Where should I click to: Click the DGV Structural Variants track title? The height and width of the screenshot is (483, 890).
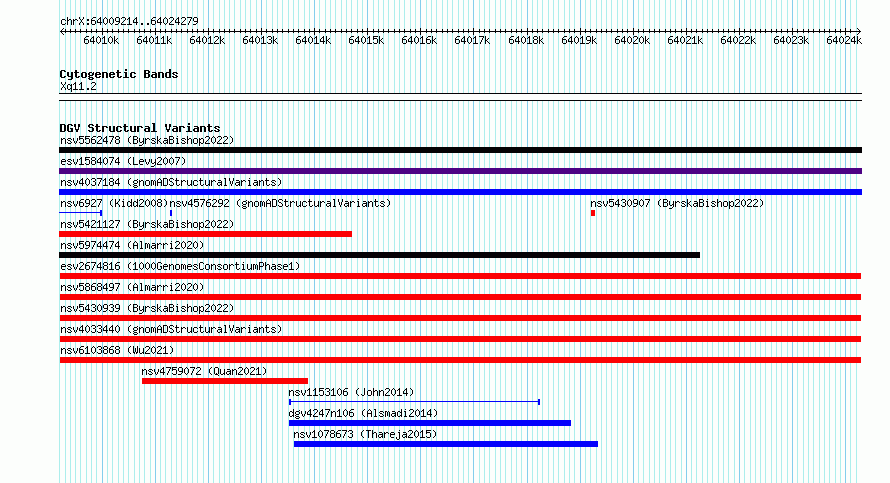click(140, 128)
